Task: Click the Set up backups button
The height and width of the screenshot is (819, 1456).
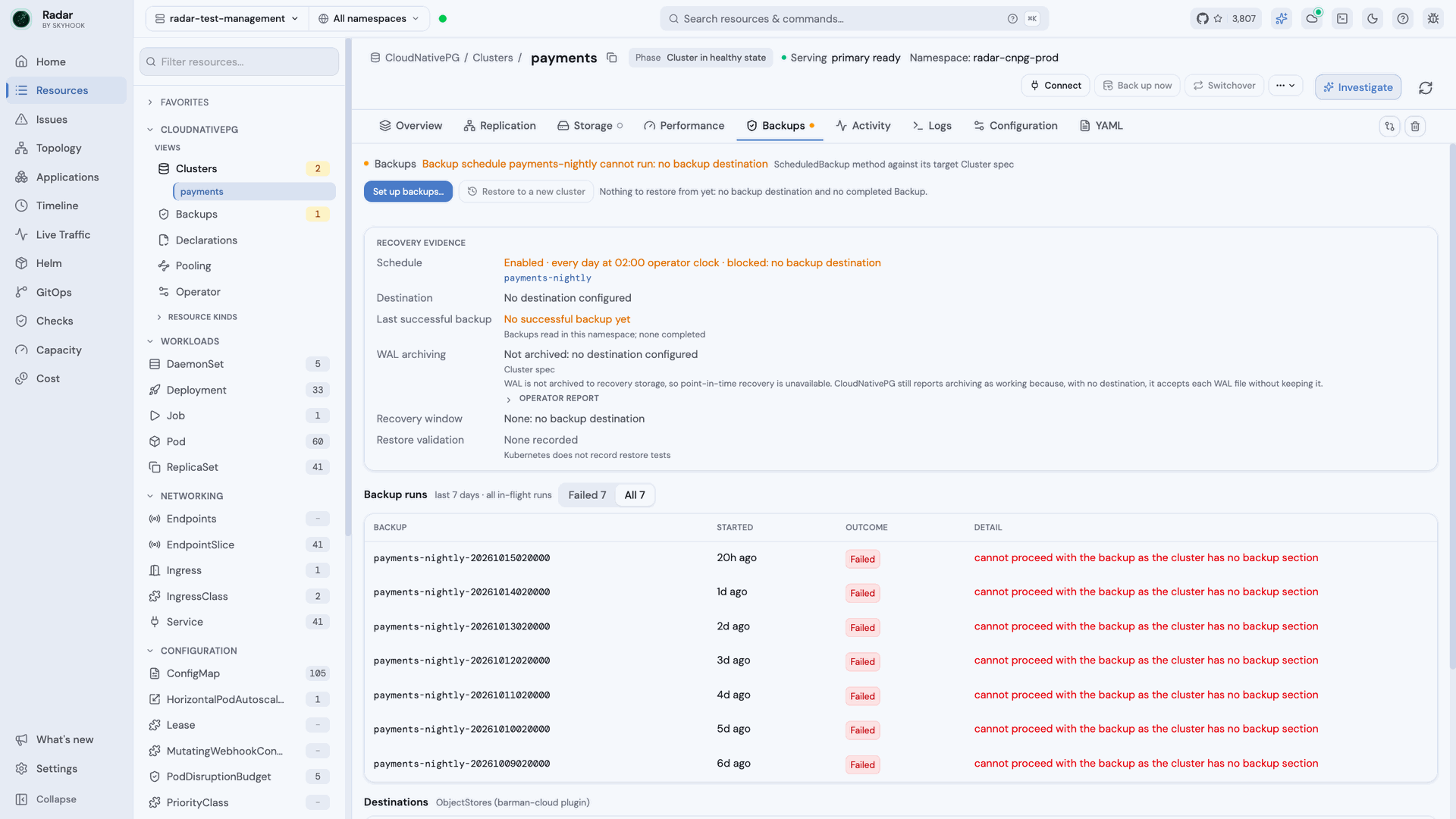Action: 408,192
